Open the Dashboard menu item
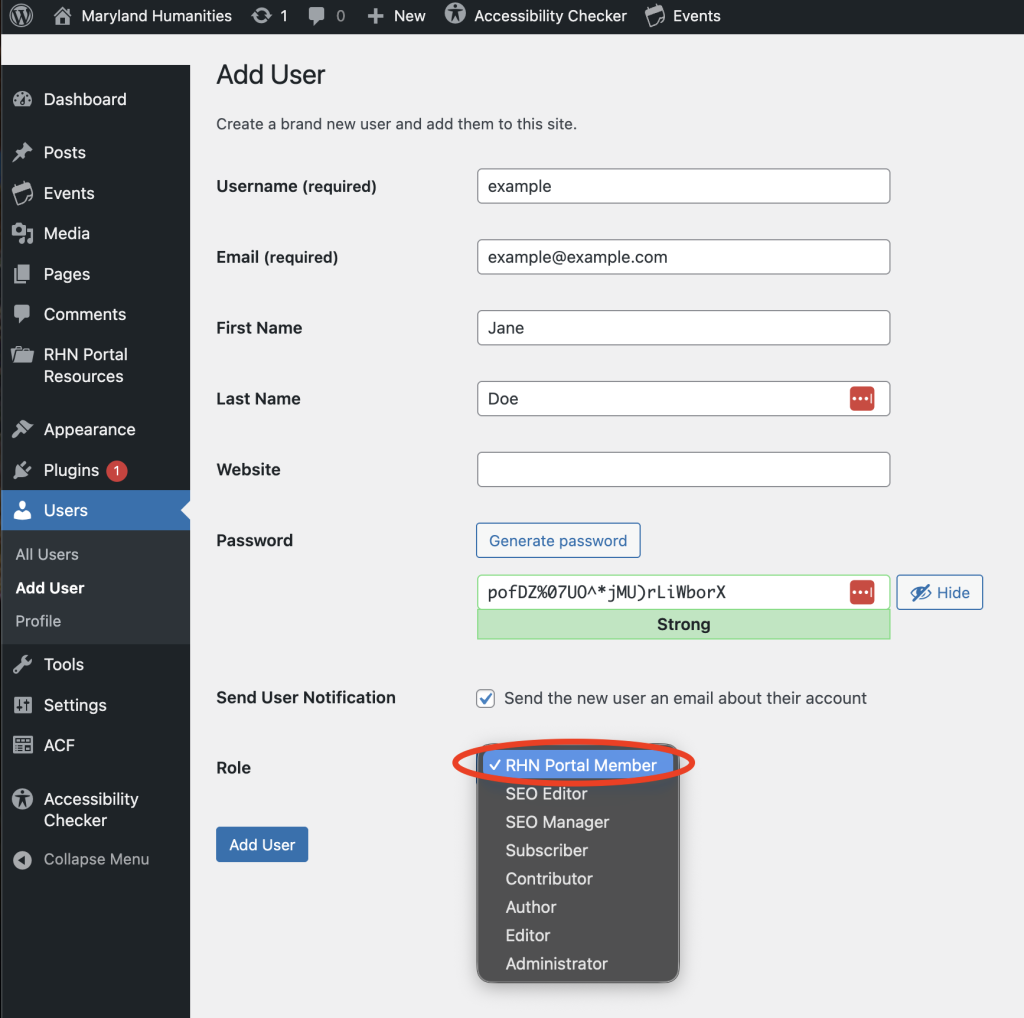1024x1018 pixels. (95, 99)
